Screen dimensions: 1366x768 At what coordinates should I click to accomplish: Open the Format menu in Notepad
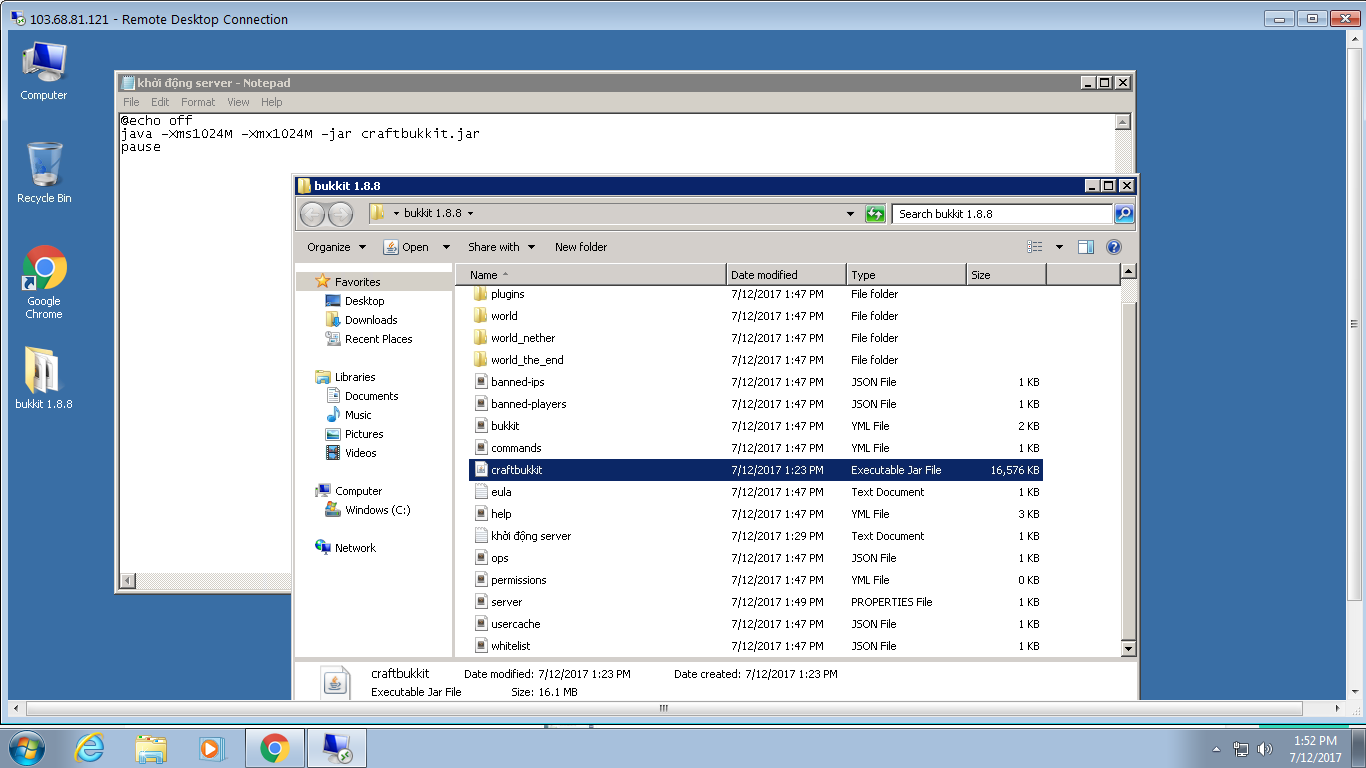198,102
